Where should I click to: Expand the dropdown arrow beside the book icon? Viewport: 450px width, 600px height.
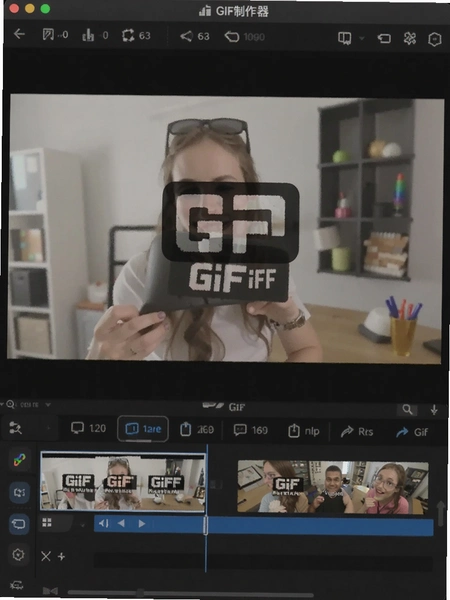tap(362, 38)
